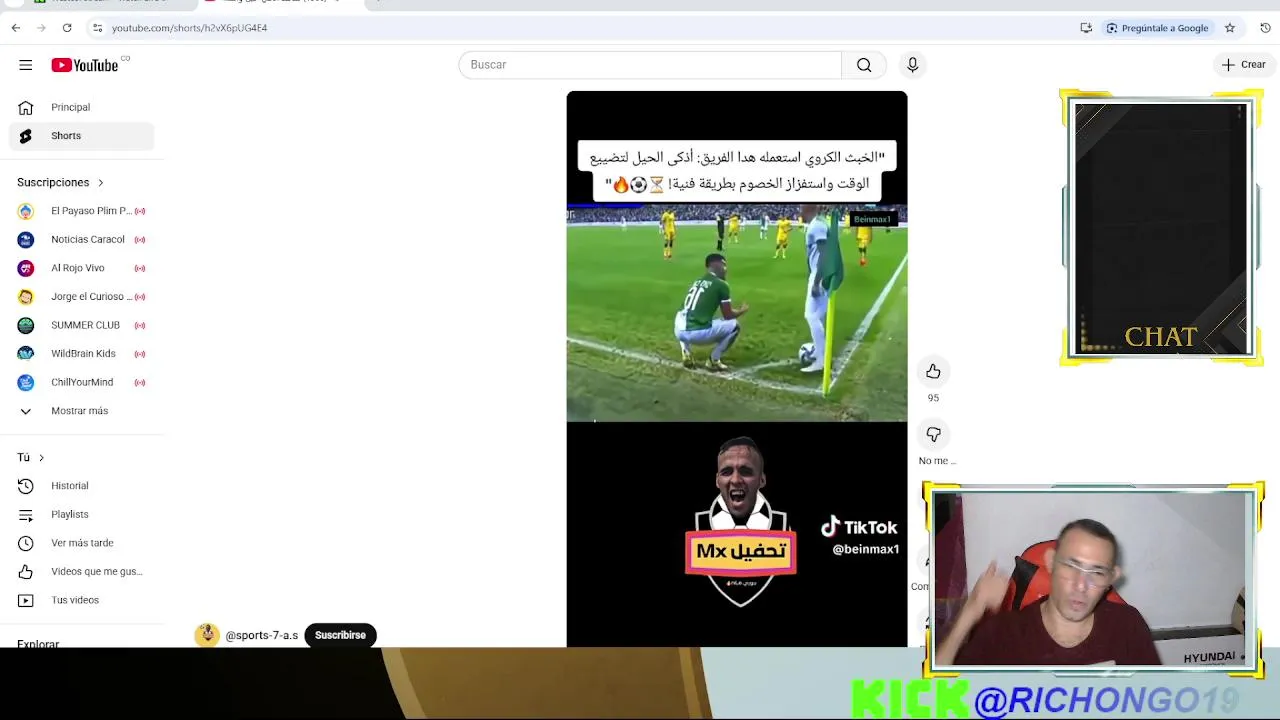1280x720 pixels.
Task: Click the Tus videos play icon
Action: [26, 600]
